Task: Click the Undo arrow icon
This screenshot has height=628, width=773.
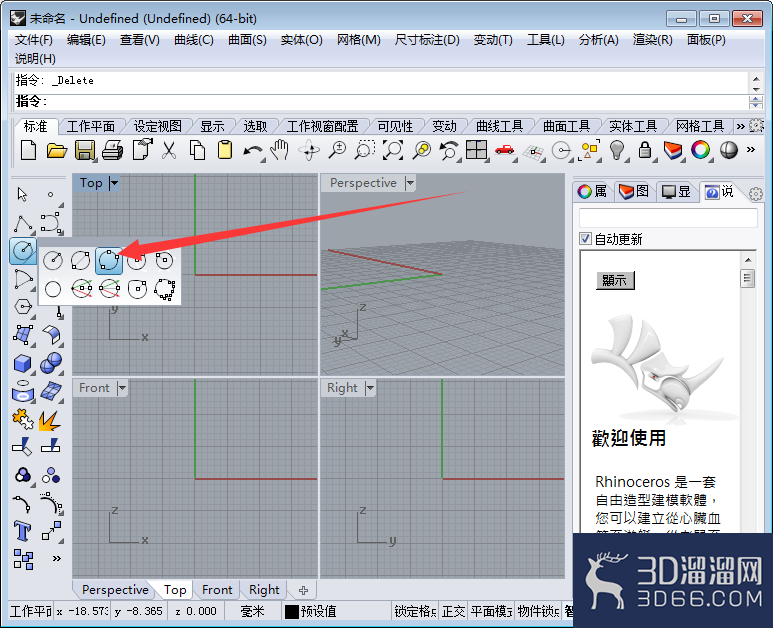Action: [x=253, y=151]
